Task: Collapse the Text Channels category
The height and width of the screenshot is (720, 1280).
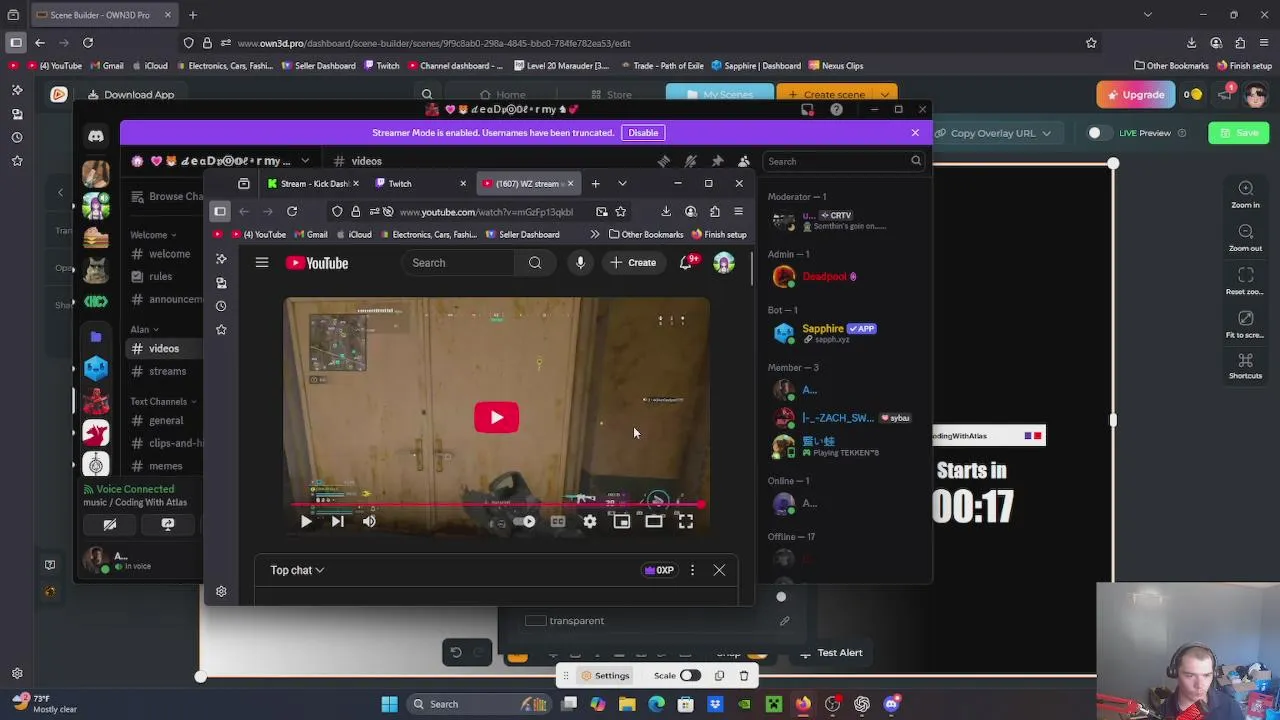Action: 163,401
